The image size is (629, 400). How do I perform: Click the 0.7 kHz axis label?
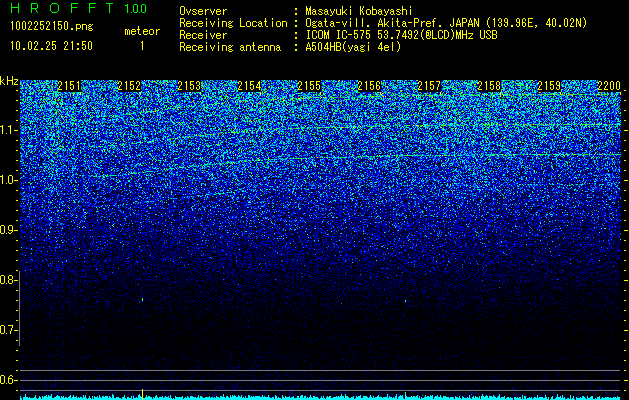pos(7,330)
